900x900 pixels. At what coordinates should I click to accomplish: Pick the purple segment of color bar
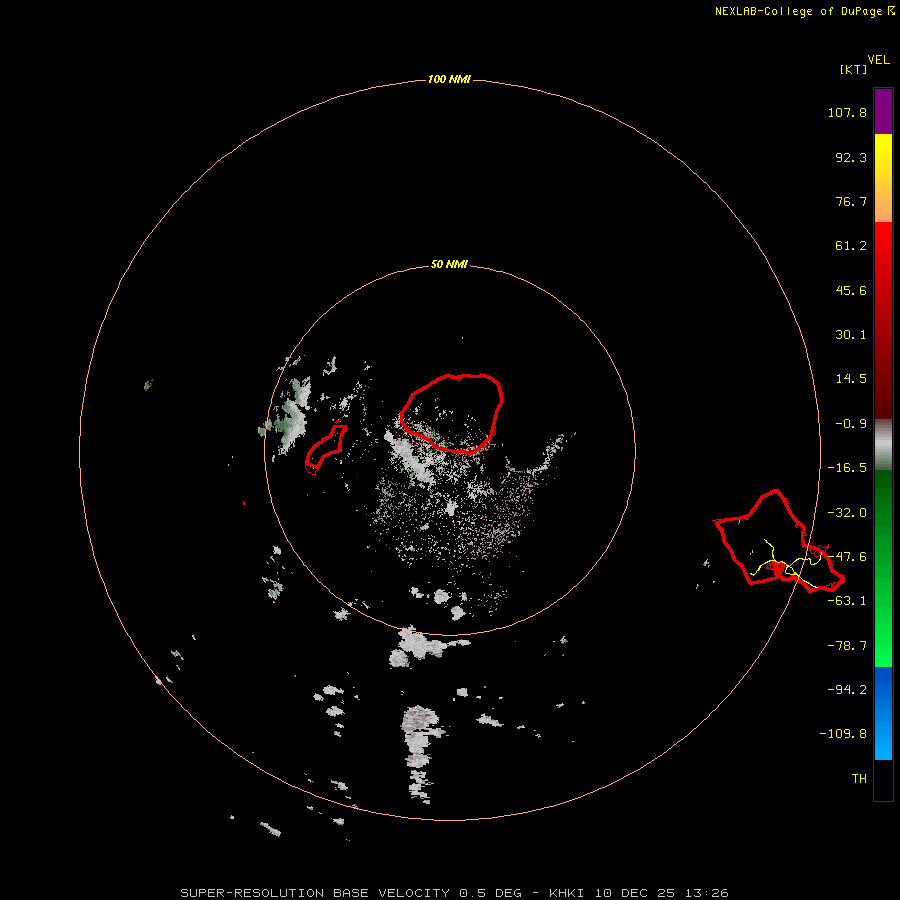(883, 111)
